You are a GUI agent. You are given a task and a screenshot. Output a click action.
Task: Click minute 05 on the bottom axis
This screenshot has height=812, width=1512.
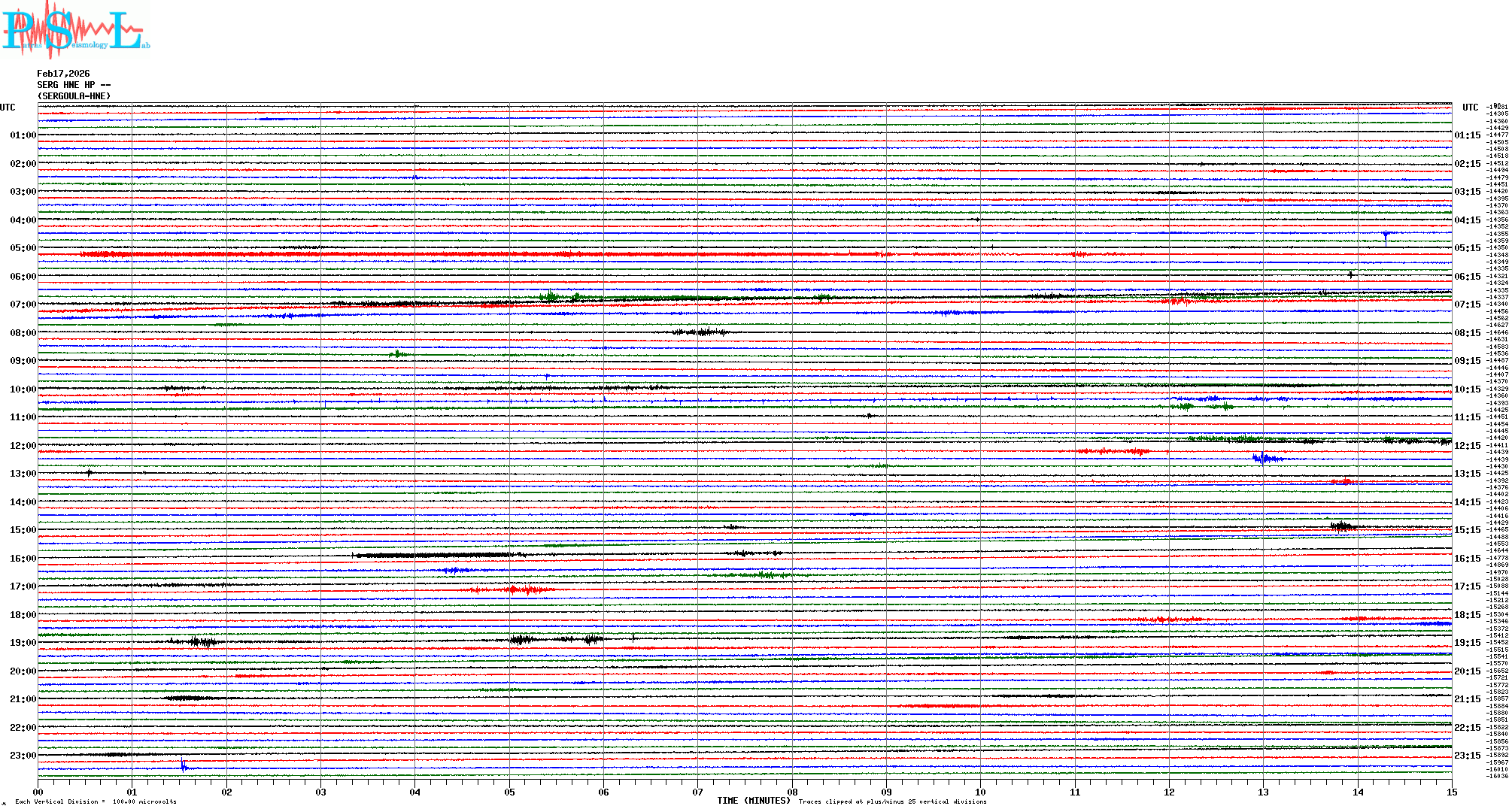(509, 792)
